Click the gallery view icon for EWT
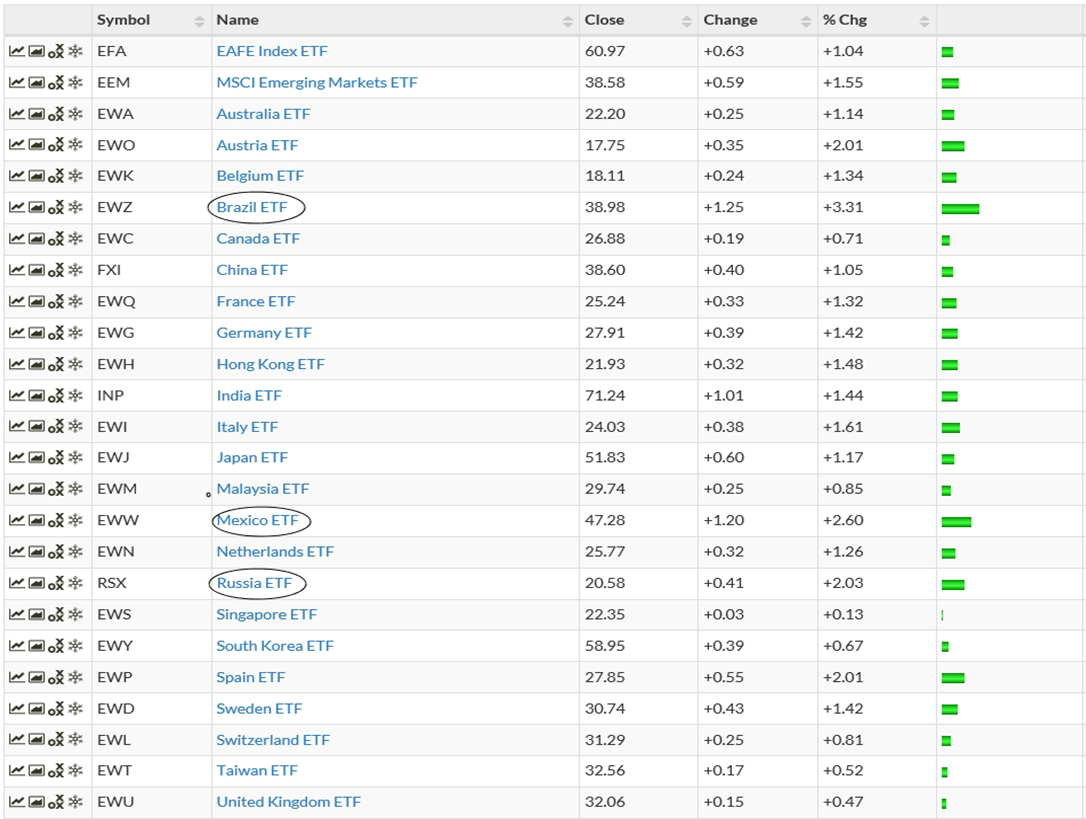 (36, 771)
